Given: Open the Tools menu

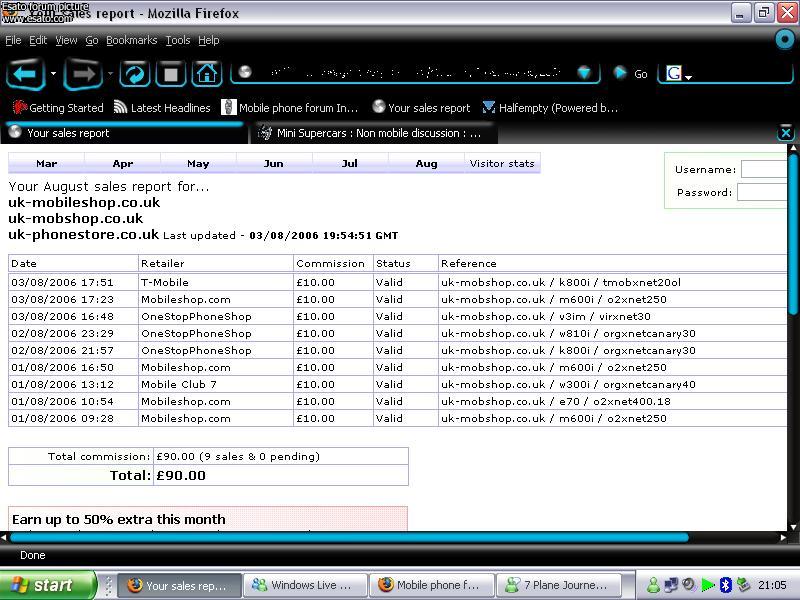Looking at the screenshot, I should pyautogui.click(x=178, y=40).
